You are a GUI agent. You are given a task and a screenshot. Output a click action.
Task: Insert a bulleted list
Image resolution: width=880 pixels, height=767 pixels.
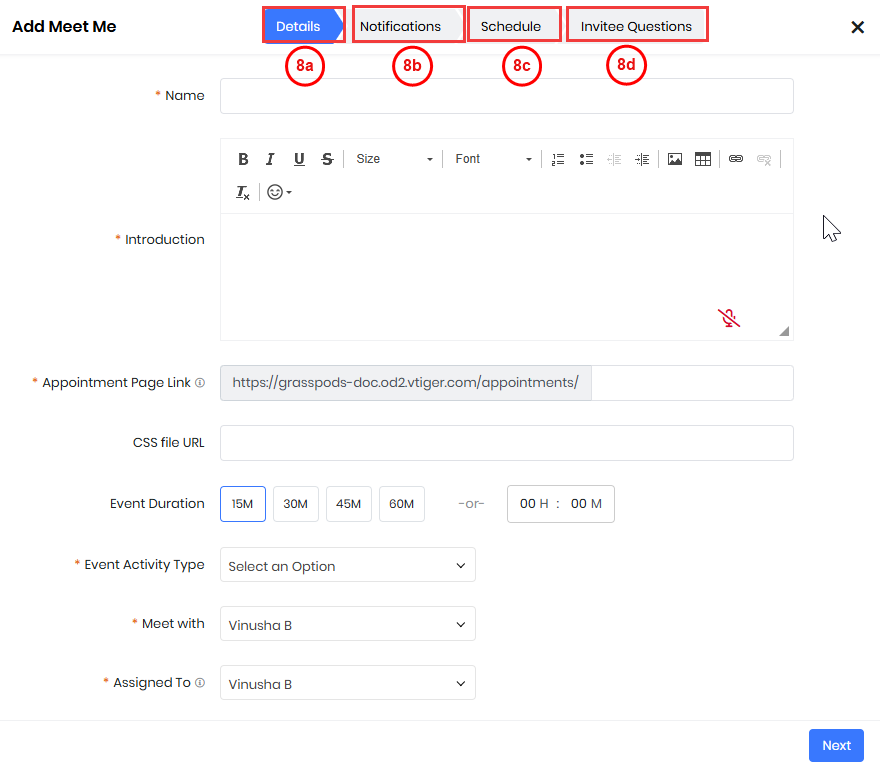587,159
